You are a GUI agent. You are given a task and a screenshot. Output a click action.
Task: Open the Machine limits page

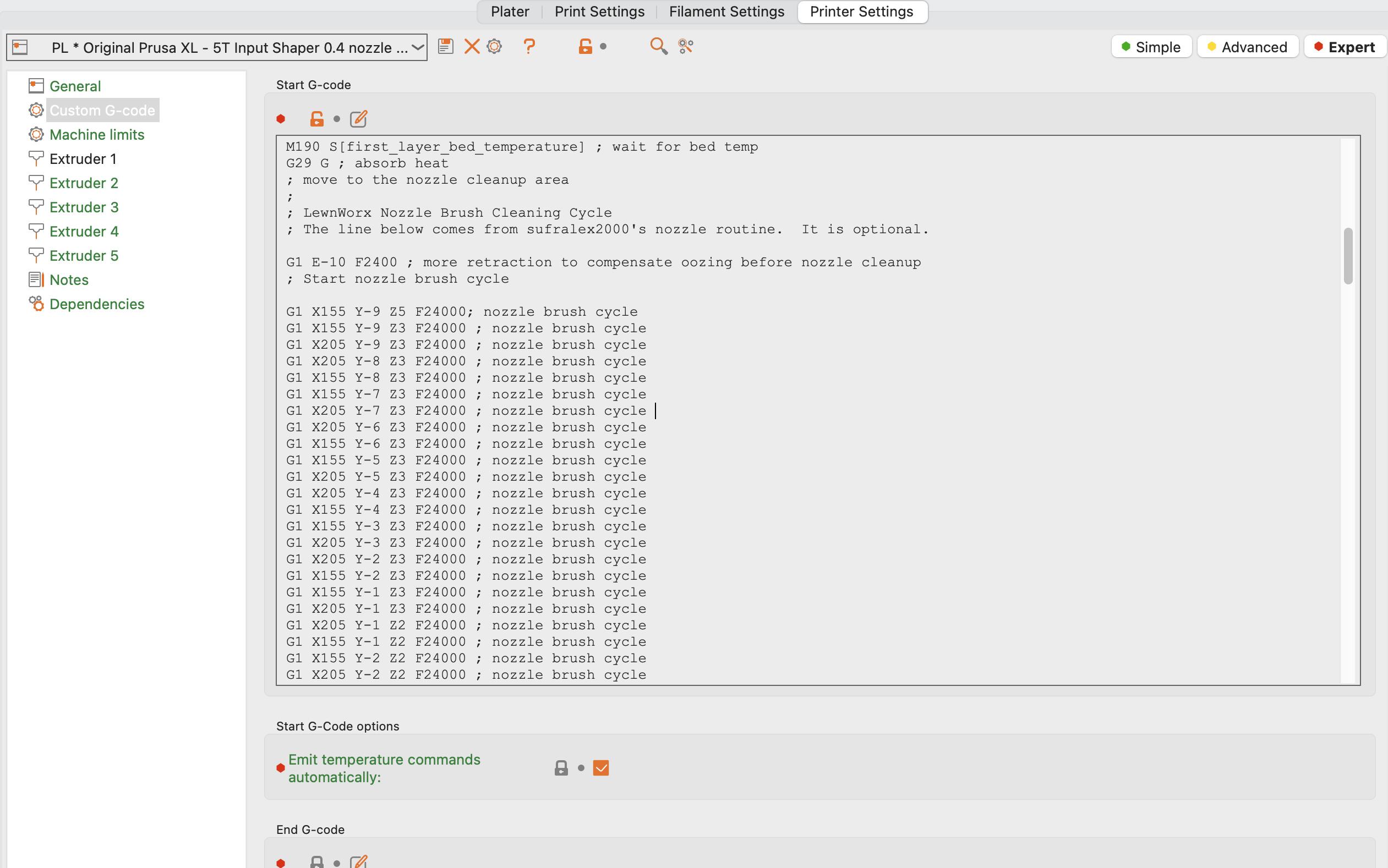[x=96, y=134]
